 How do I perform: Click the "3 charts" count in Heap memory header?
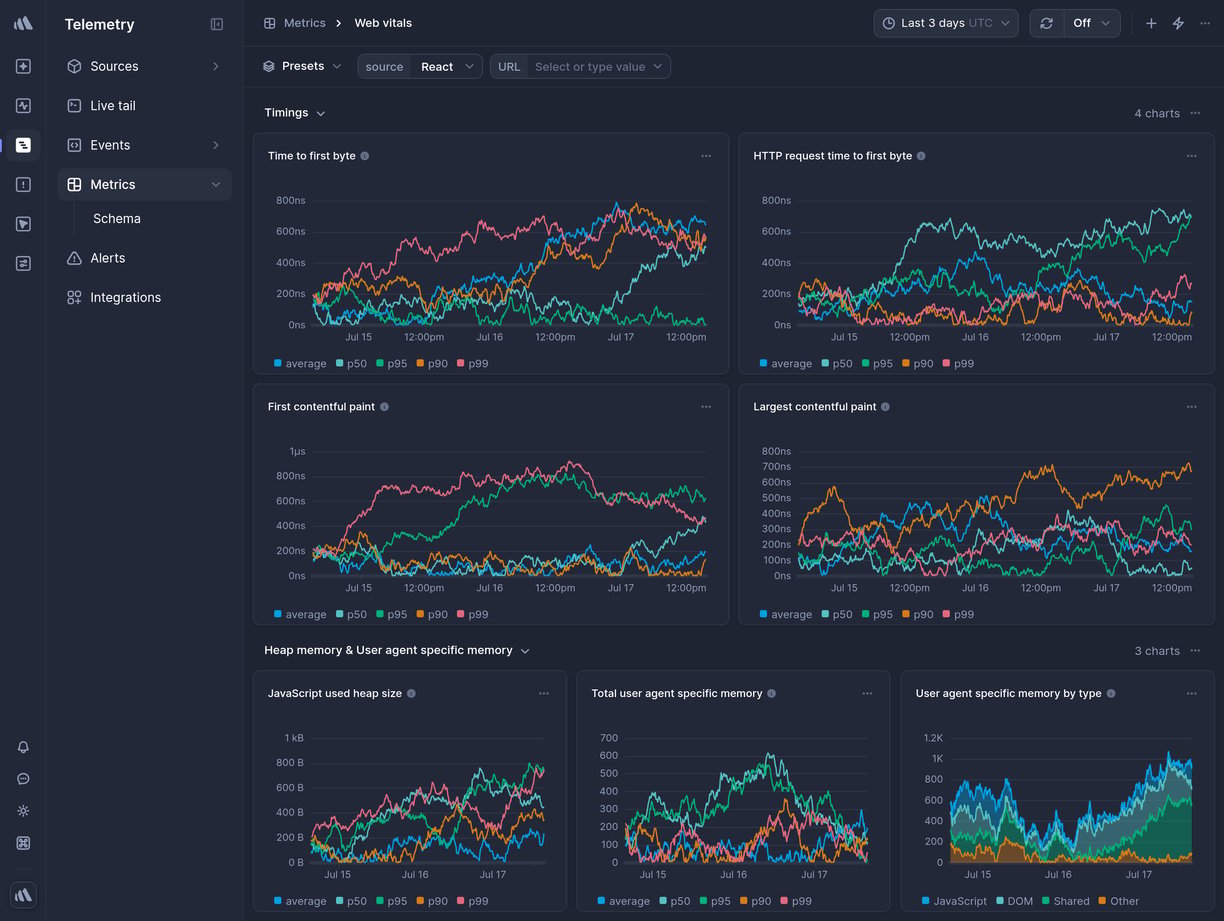tap(1157, 651)
